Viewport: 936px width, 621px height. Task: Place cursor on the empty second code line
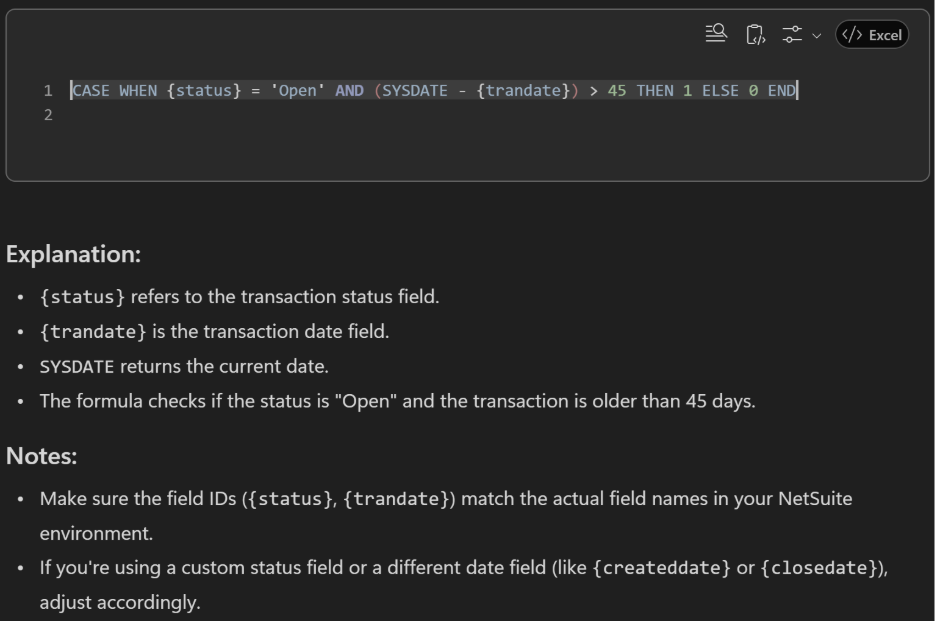(300, 115)
